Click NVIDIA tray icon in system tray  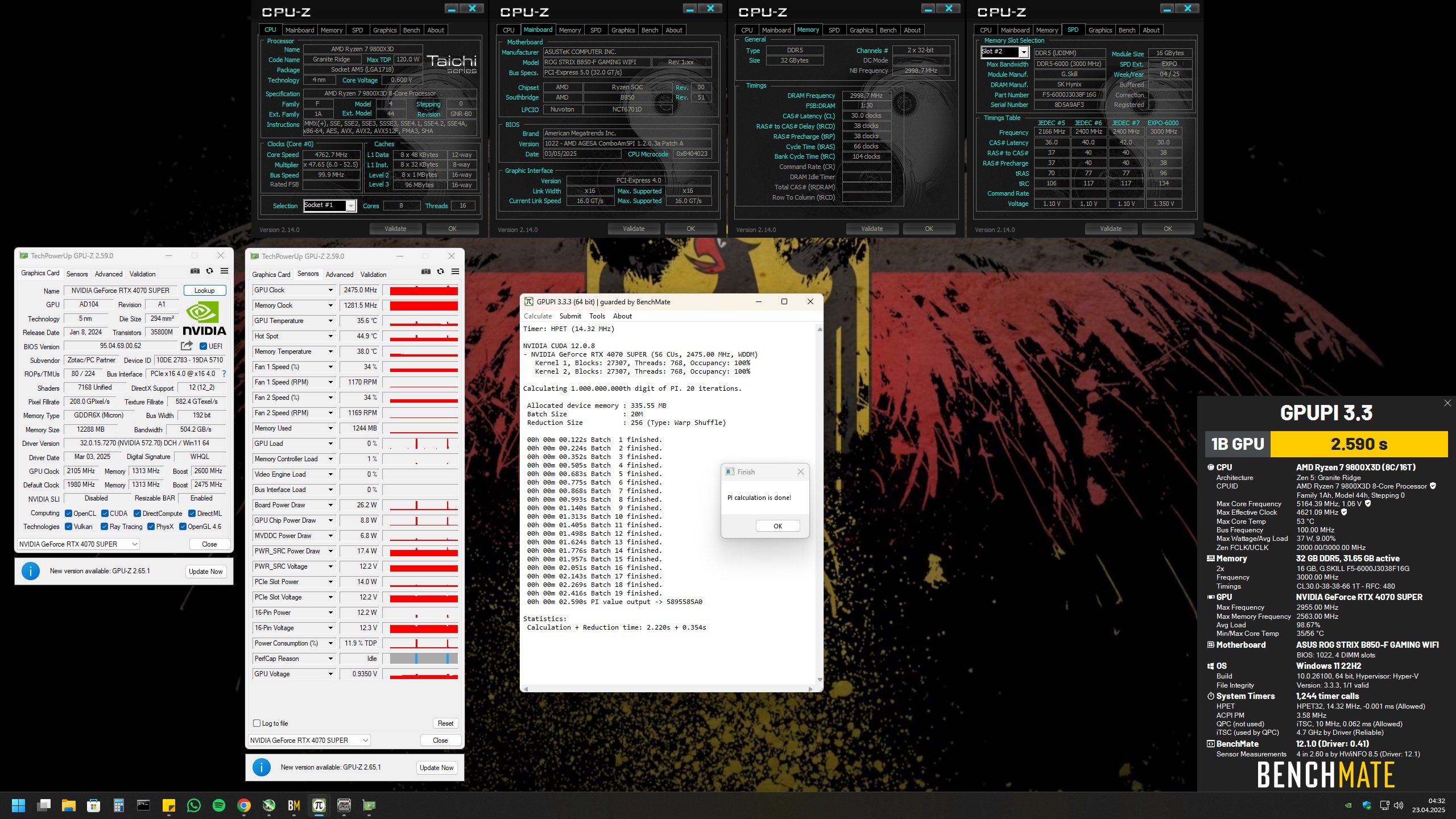[x=1348, y=805]
